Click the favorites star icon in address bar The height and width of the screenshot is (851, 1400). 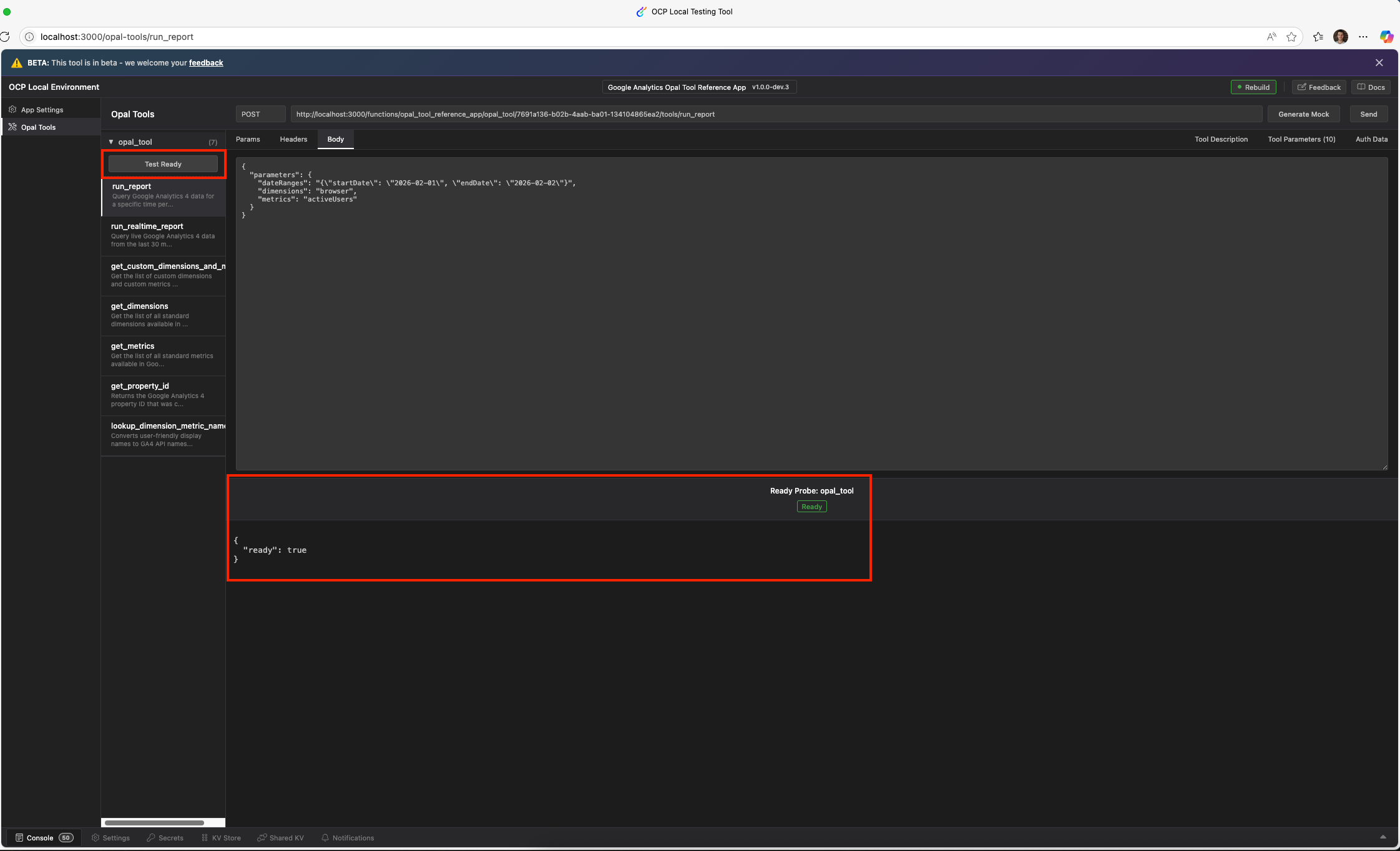click(x=1291, y=37)
